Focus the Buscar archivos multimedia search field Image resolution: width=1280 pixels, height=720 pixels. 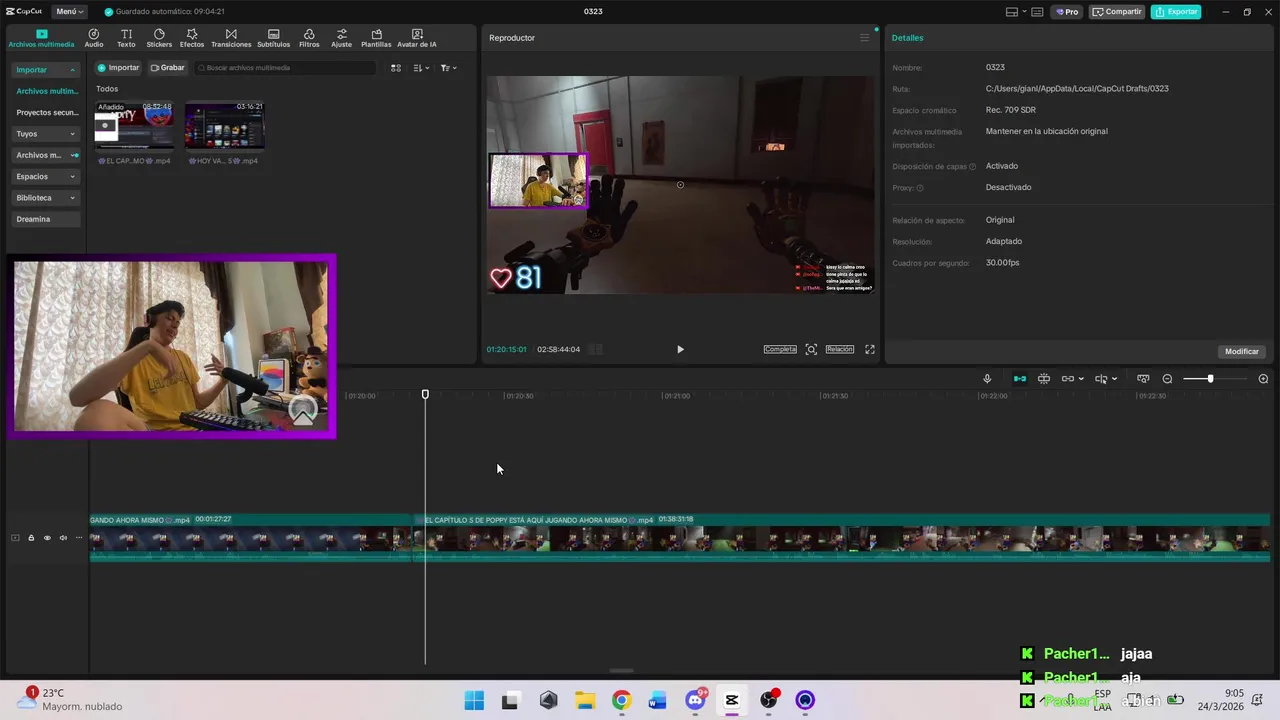pos(285,68)
